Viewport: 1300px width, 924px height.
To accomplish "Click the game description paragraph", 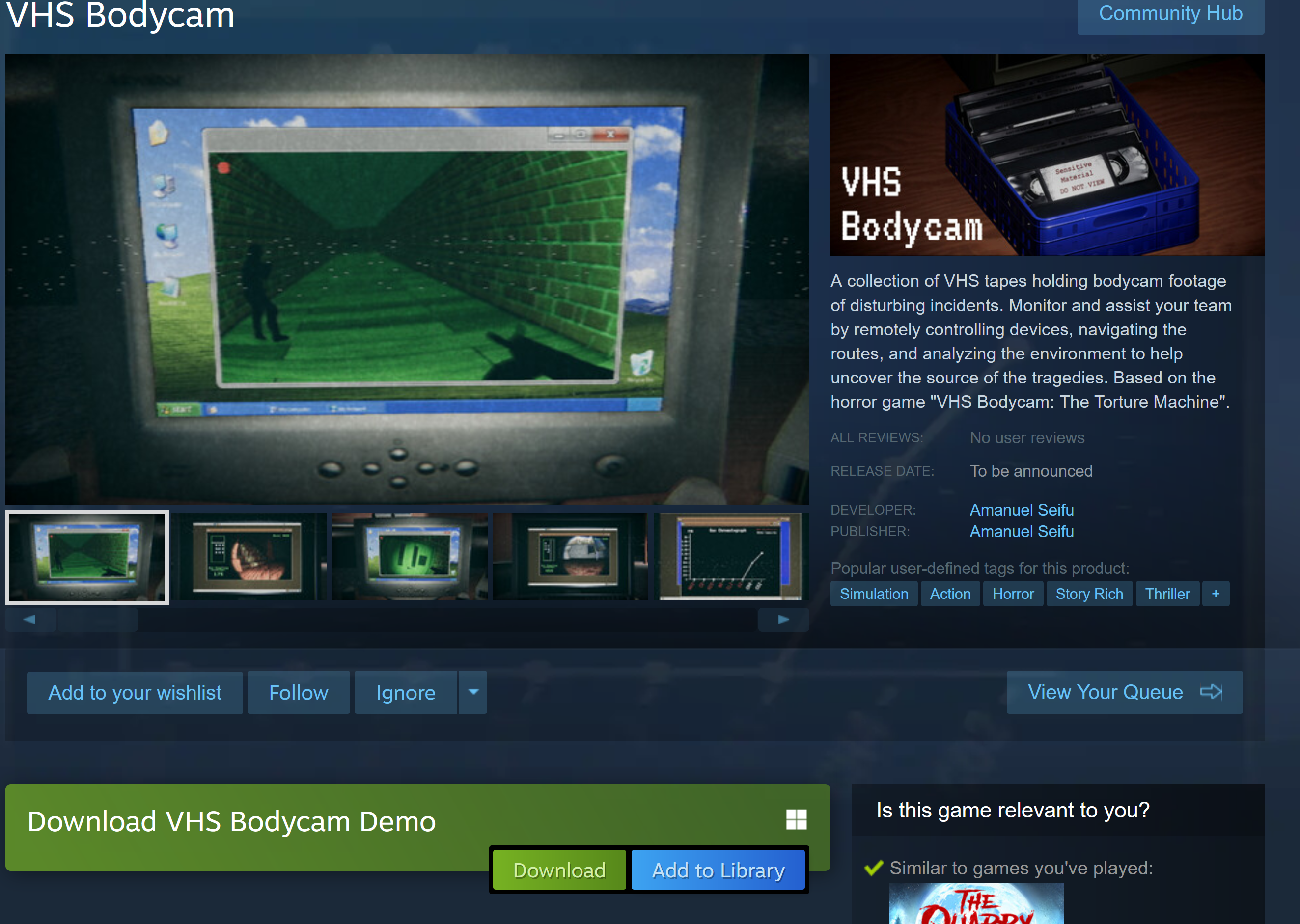I will [x=1031, y=341].
